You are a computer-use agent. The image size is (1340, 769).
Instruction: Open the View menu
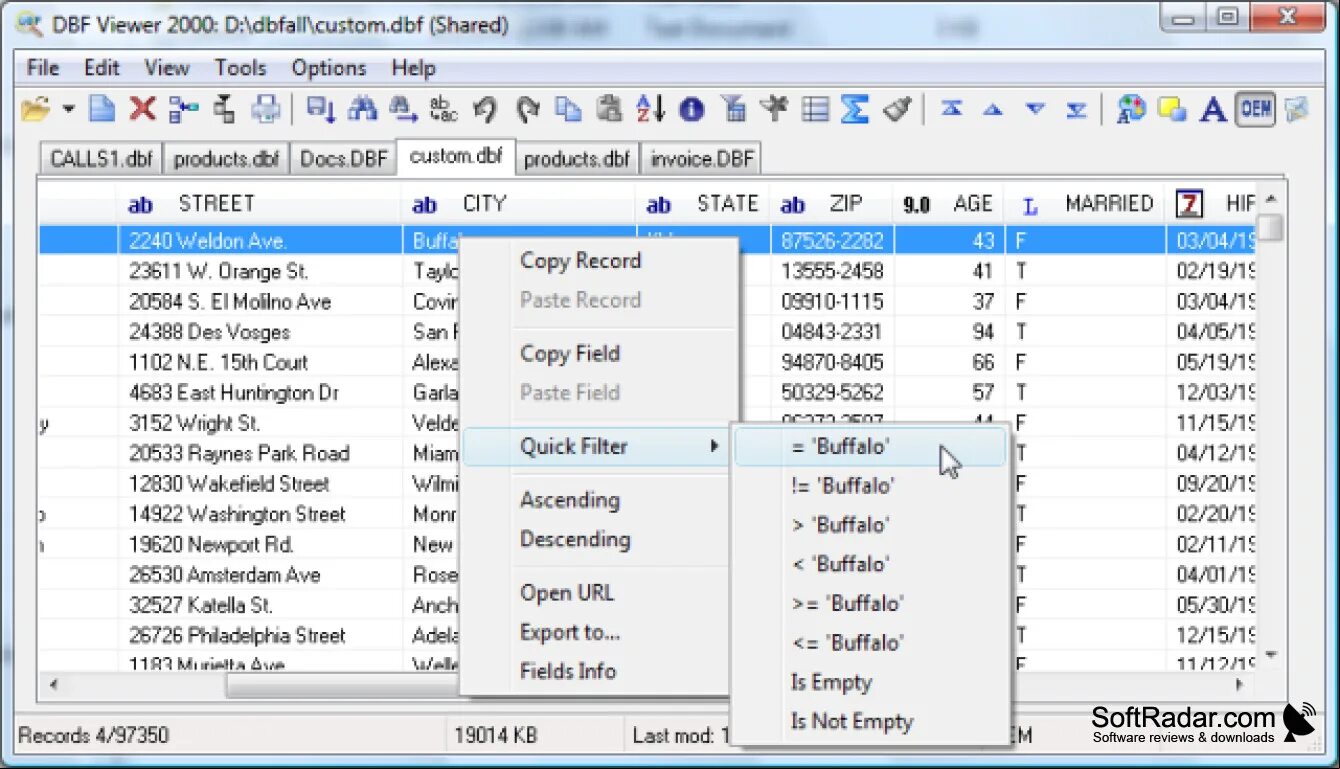pos(167,68)
